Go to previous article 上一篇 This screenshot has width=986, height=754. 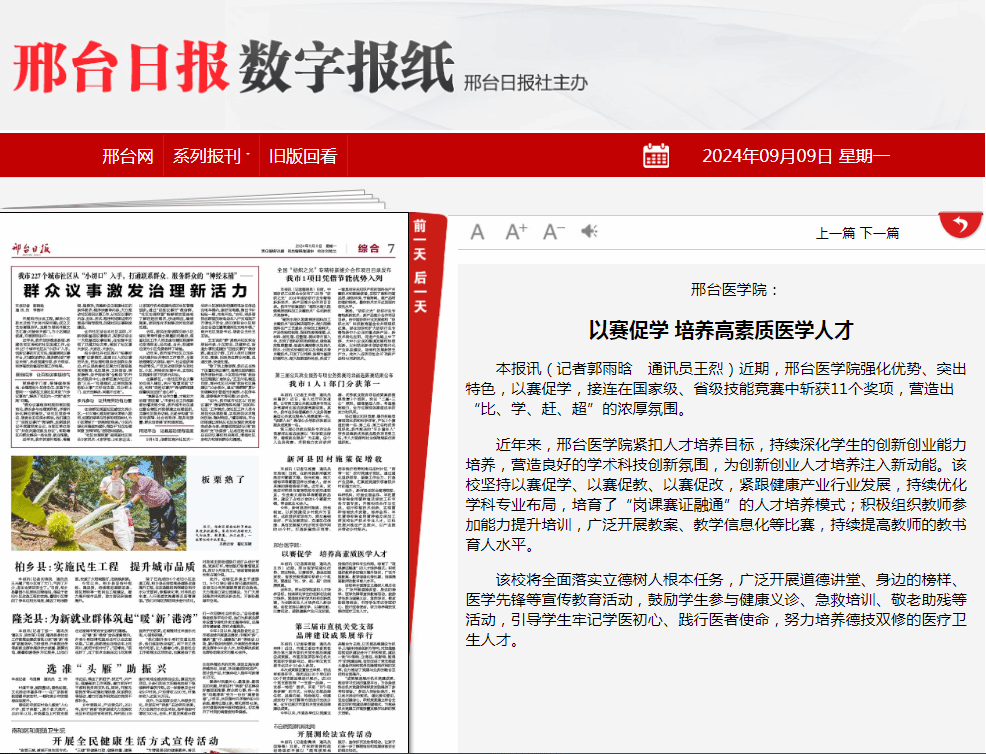(x=835, y=233)
